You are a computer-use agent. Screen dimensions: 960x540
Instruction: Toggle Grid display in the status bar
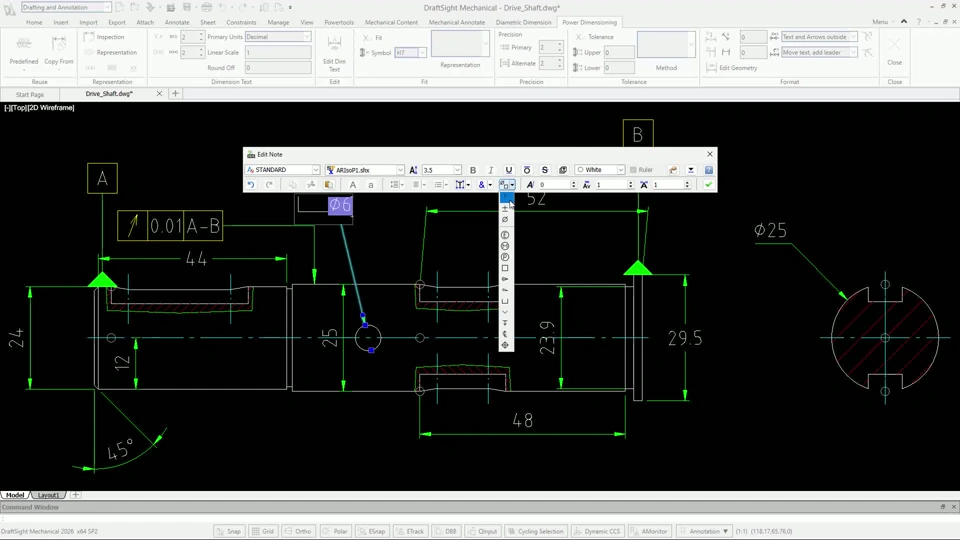(263, 531)
